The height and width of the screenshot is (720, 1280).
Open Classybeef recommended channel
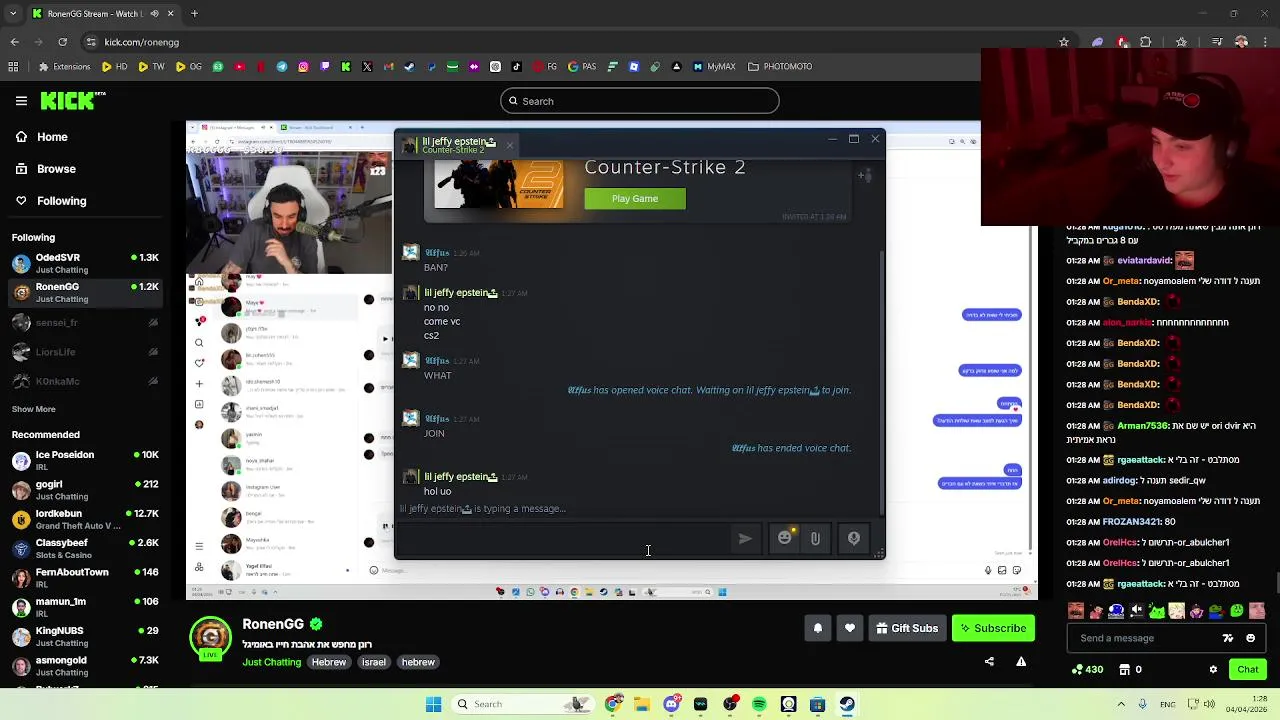[x=85, y=548]
